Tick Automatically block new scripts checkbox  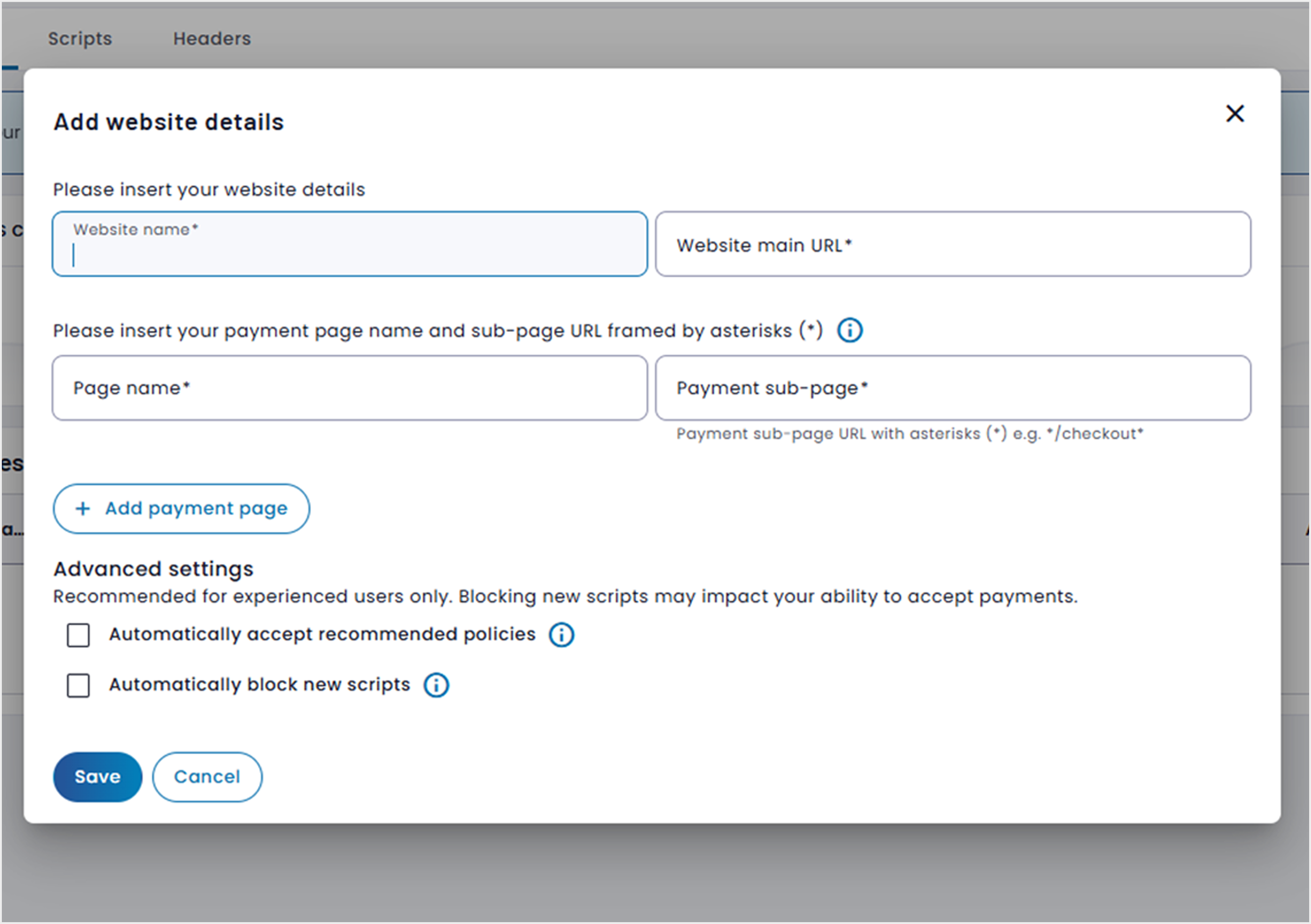[78, 685]
